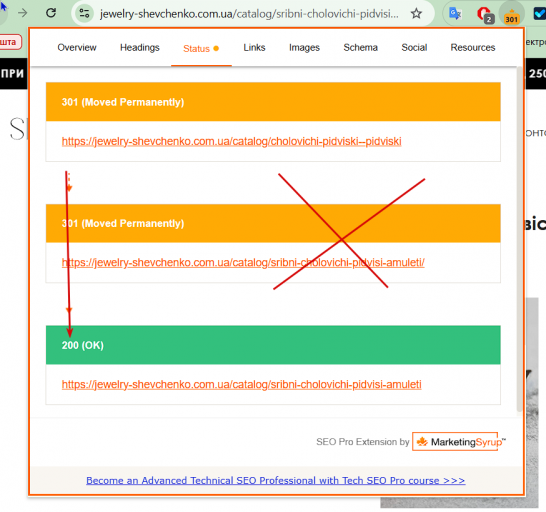Open the Tech SEO Pro course link

[x=275, y=480]
